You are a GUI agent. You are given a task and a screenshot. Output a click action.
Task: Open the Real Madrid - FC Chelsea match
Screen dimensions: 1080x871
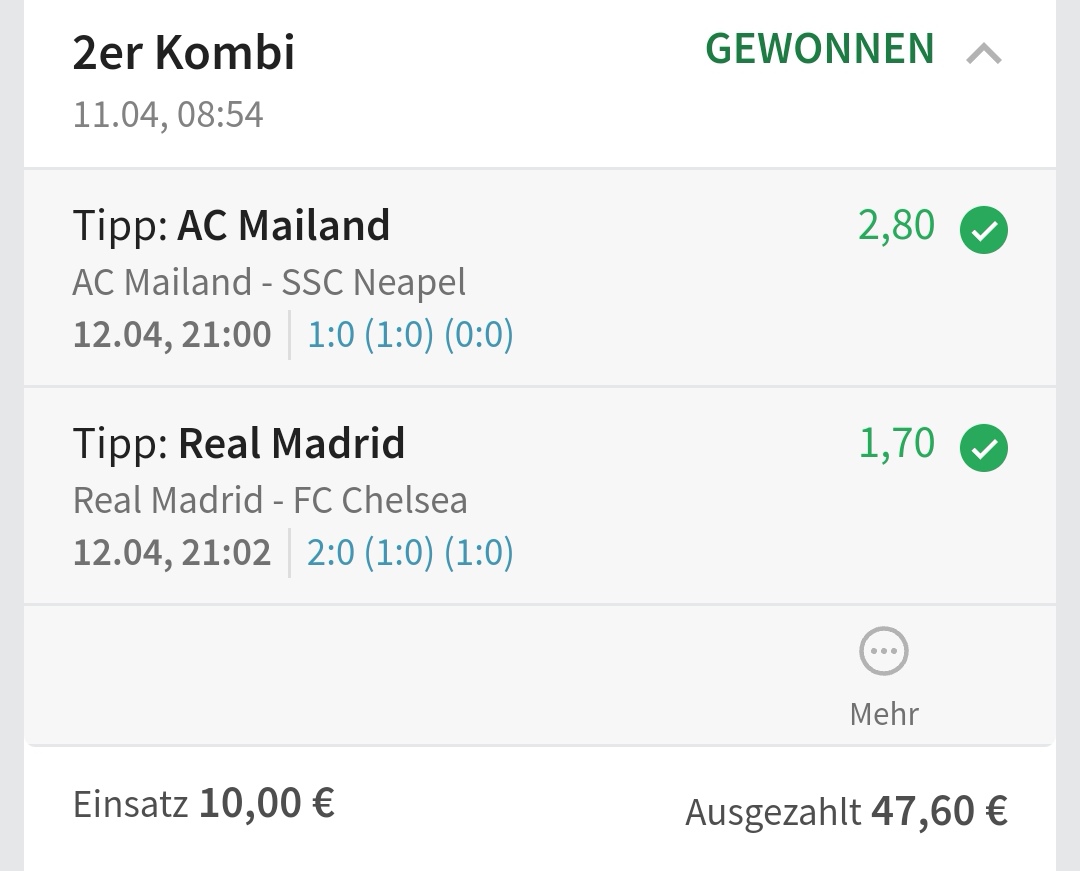[x=270, y=500]
